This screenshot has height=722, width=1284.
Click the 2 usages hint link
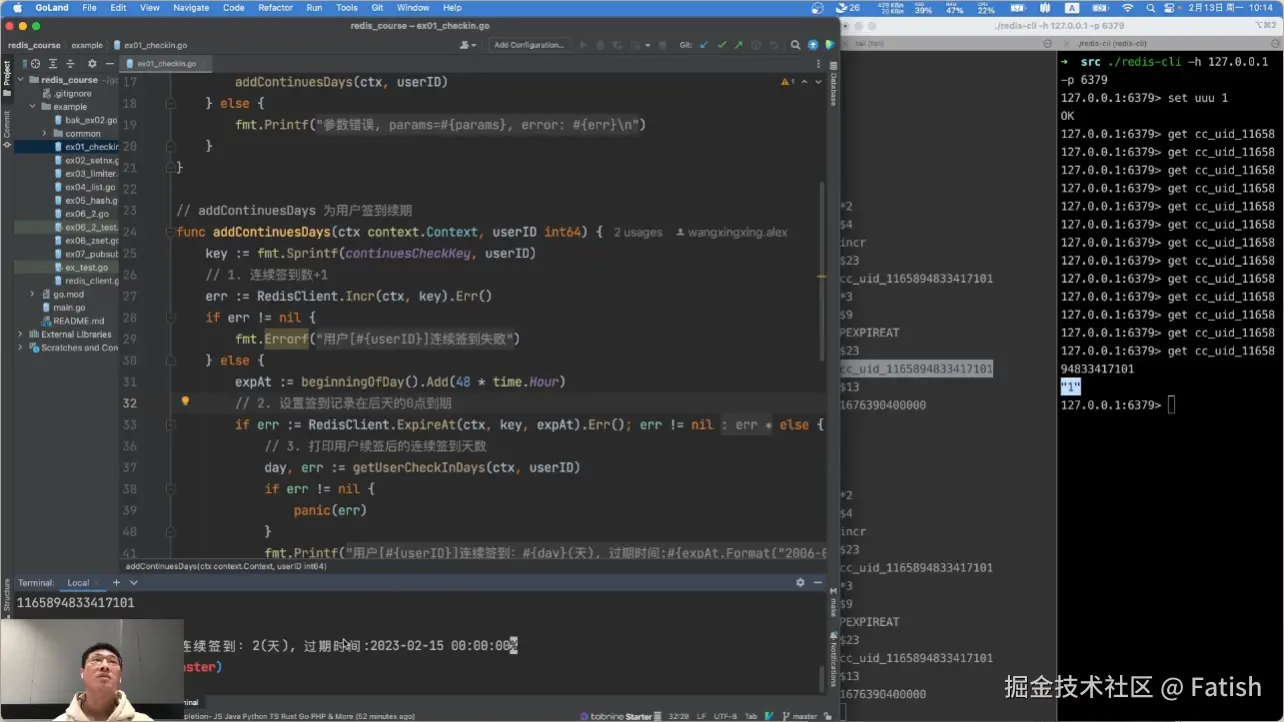[x=638, y=232]
